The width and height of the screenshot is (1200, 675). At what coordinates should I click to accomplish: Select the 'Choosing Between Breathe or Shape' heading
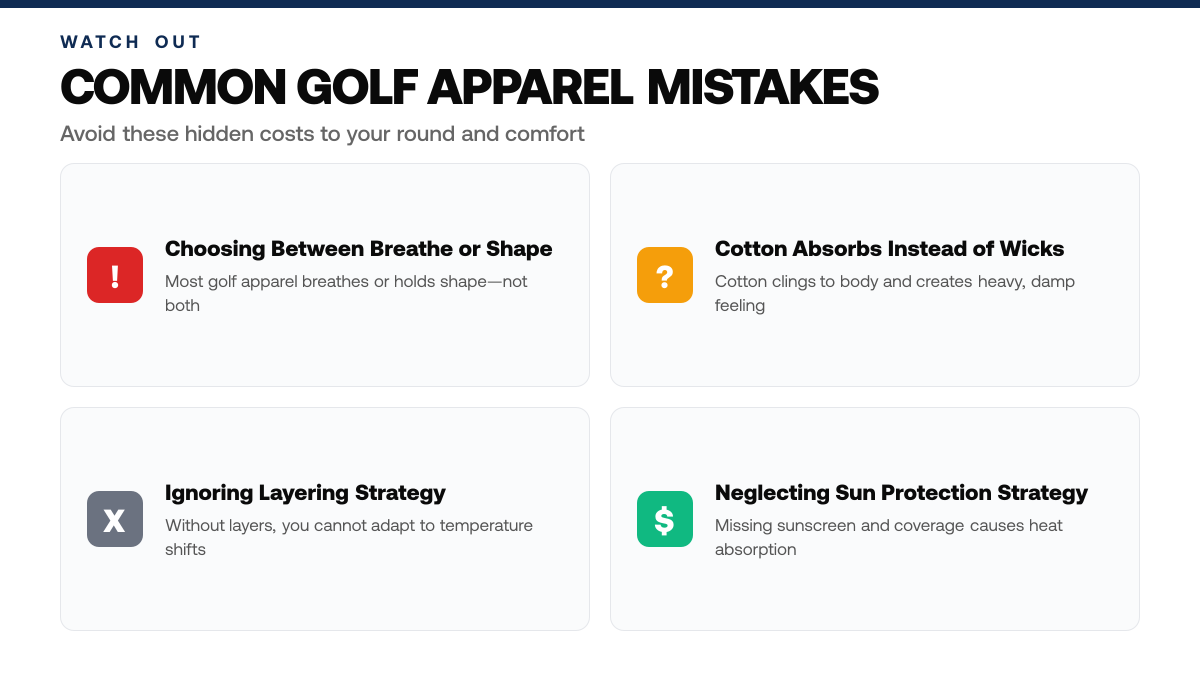point(358,249)
